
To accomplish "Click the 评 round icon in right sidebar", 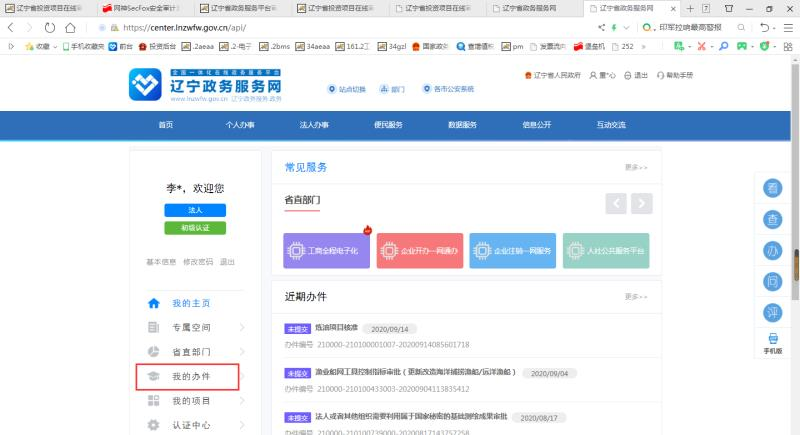I will tap(773, 313).
